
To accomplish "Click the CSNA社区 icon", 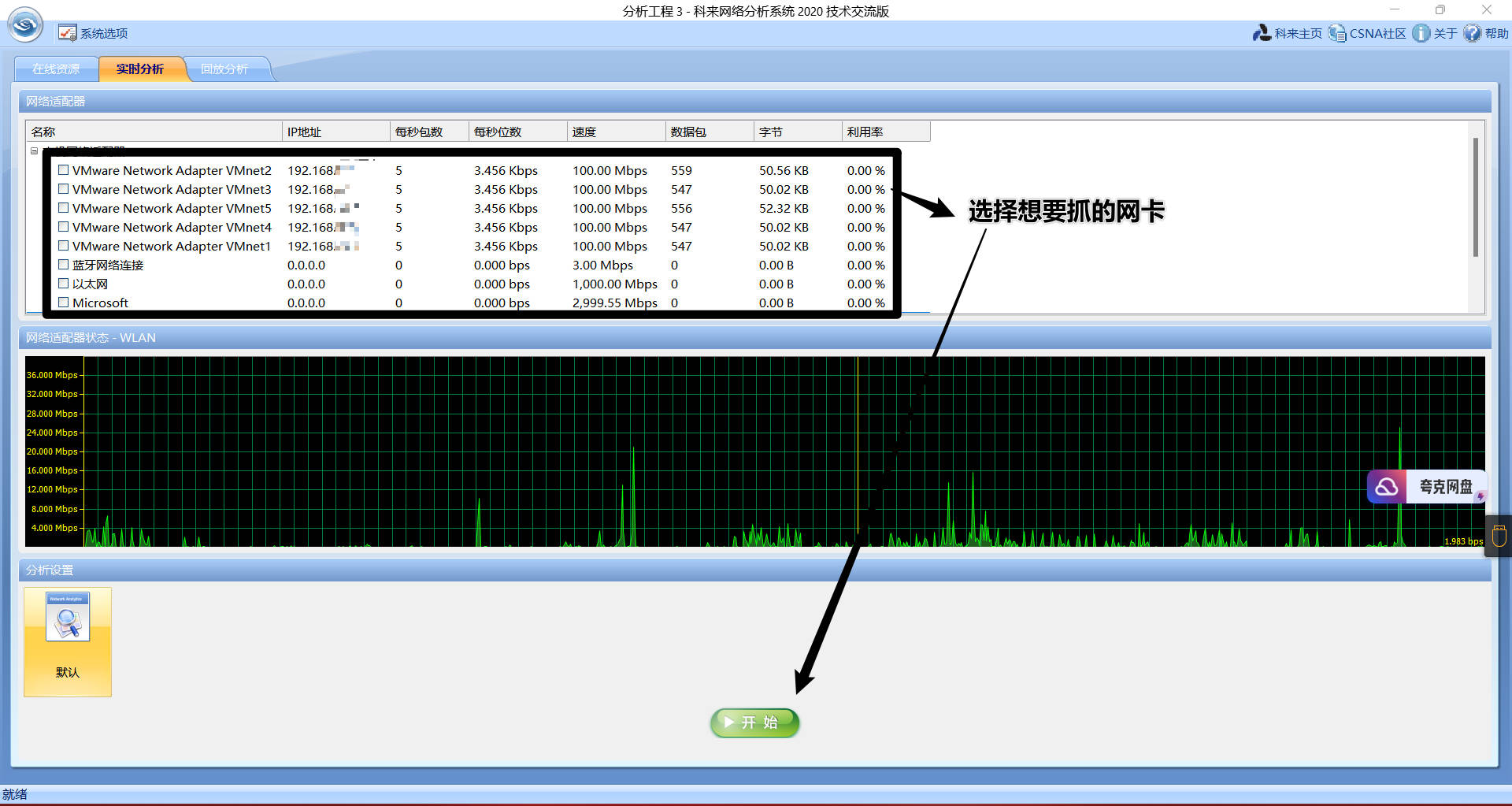I will (x=1337, y=33).
